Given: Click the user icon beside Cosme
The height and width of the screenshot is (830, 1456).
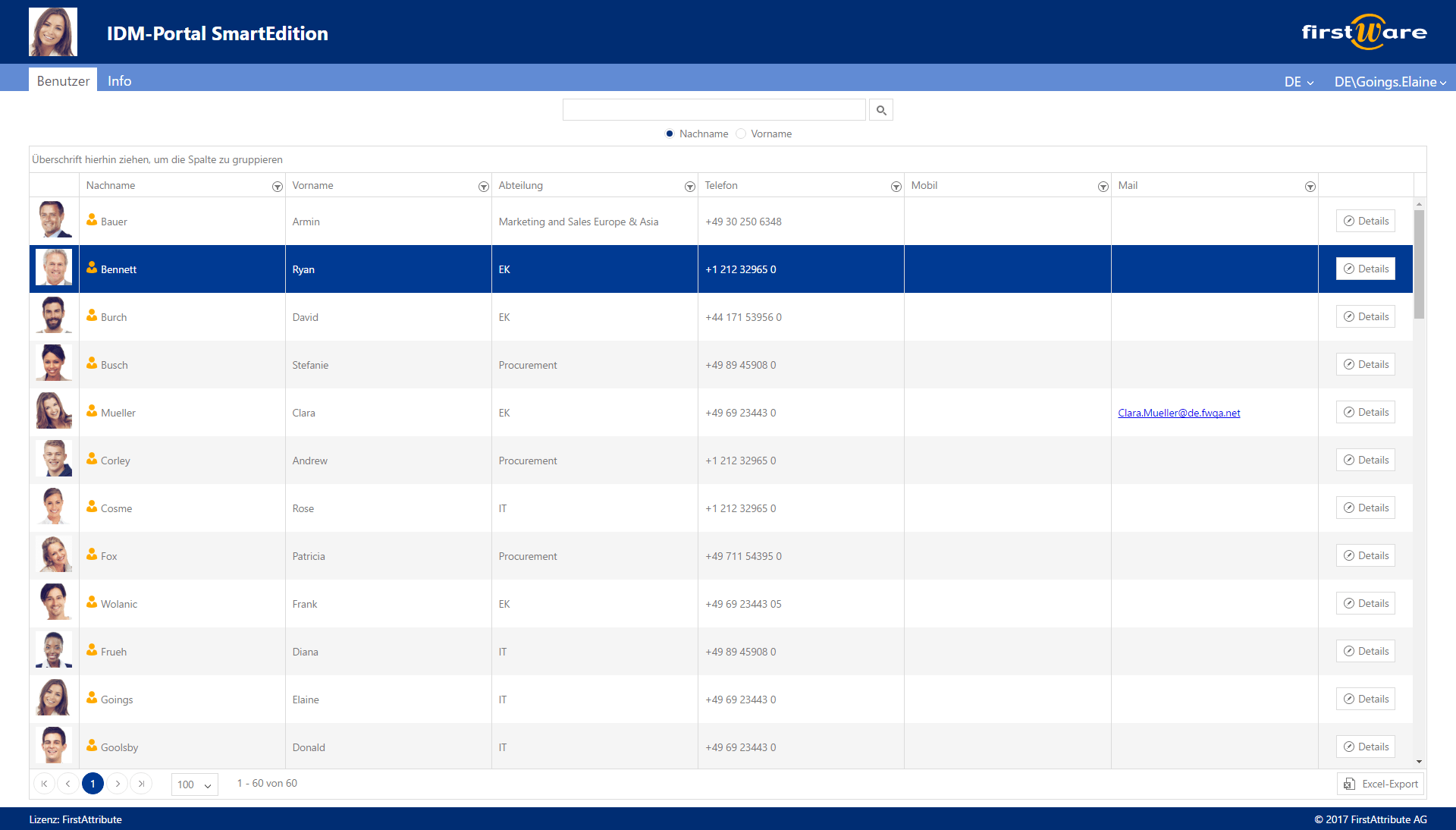Looking at the screenshot, I should 92,507.
